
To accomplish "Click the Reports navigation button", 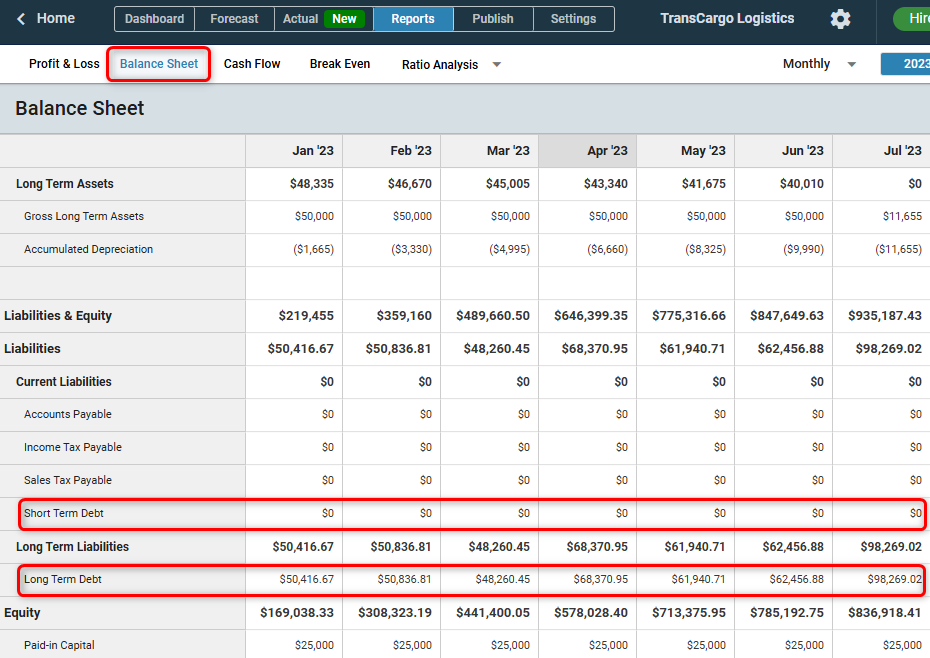I will point(413,19).
